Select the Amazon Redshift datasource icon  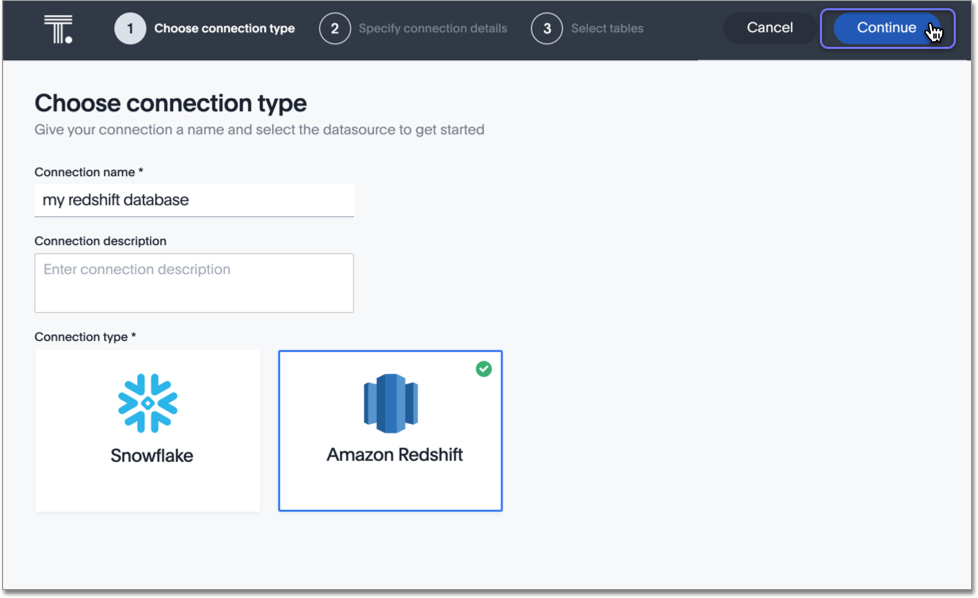click(390, 403)
